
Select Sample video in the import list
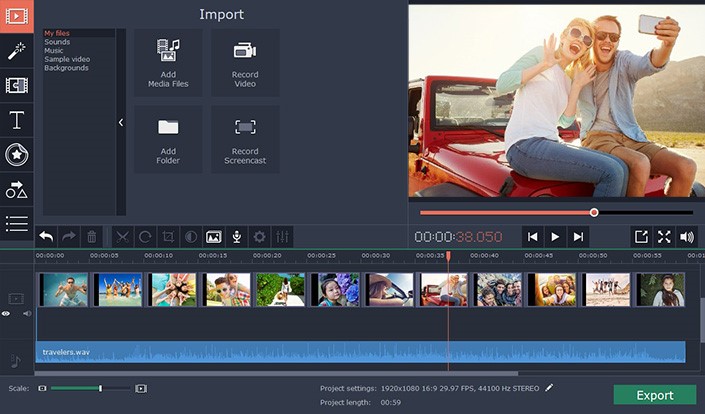pos(65,59)
